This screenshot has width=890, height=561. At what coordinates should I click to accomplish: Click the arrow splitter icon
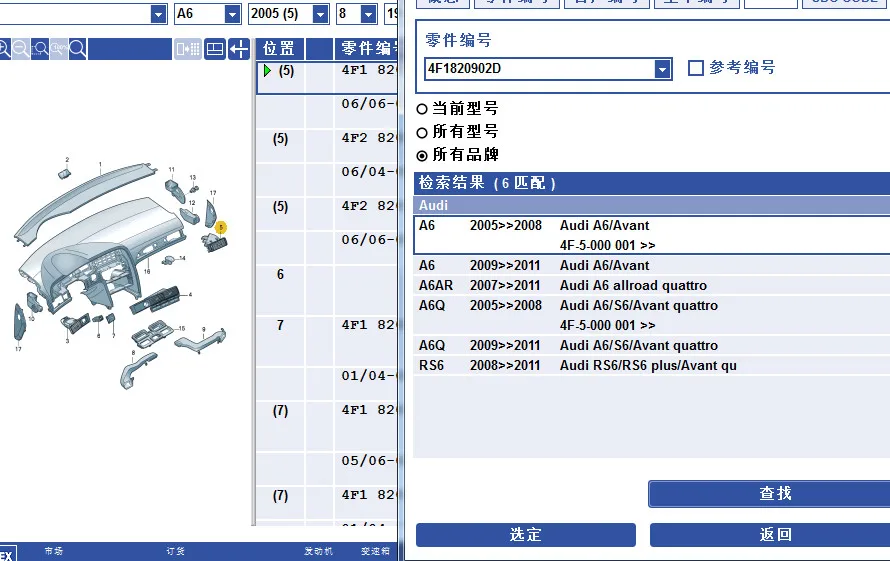point(239,49)
